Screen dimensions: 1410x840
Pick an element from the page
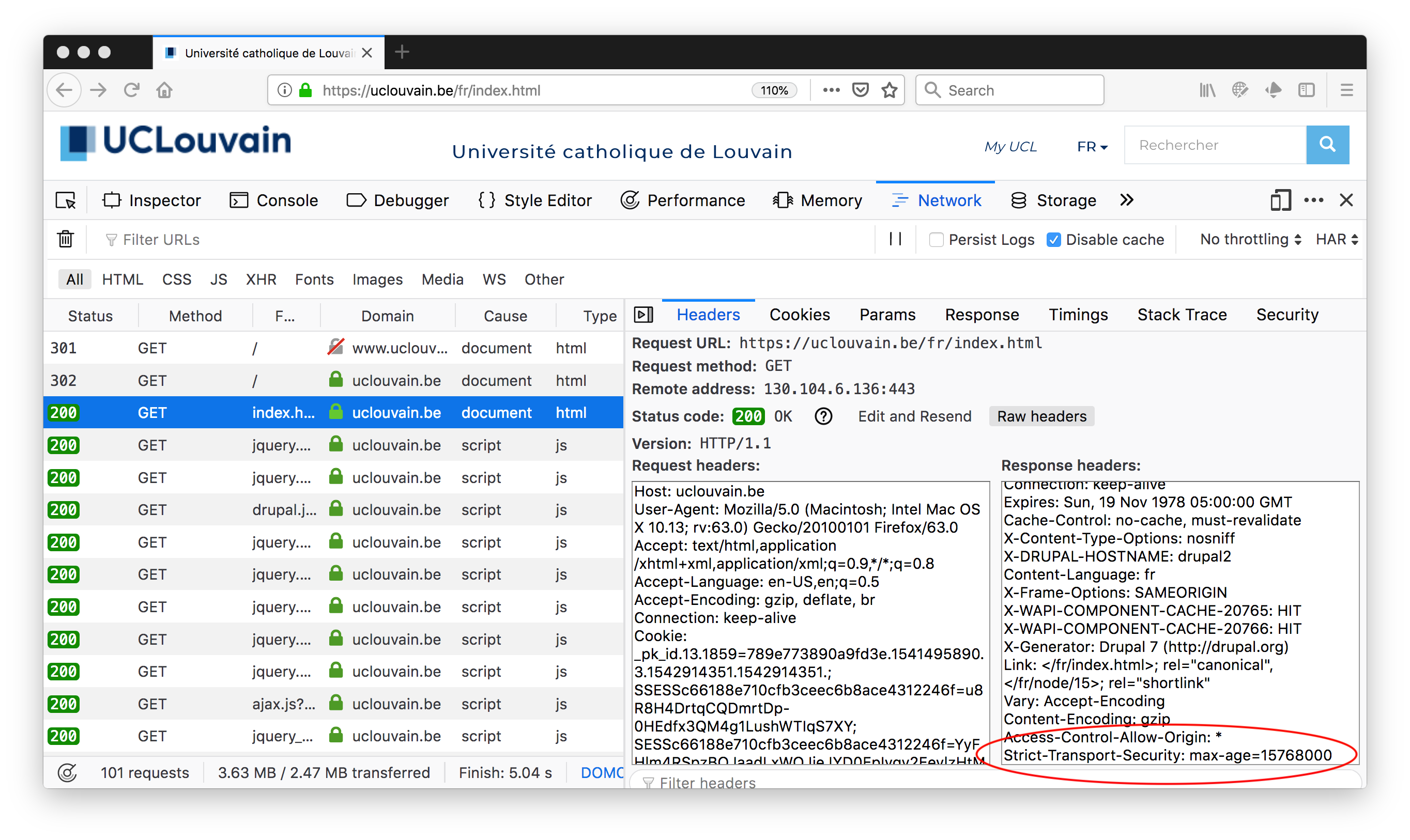click(x=66, y=200)
